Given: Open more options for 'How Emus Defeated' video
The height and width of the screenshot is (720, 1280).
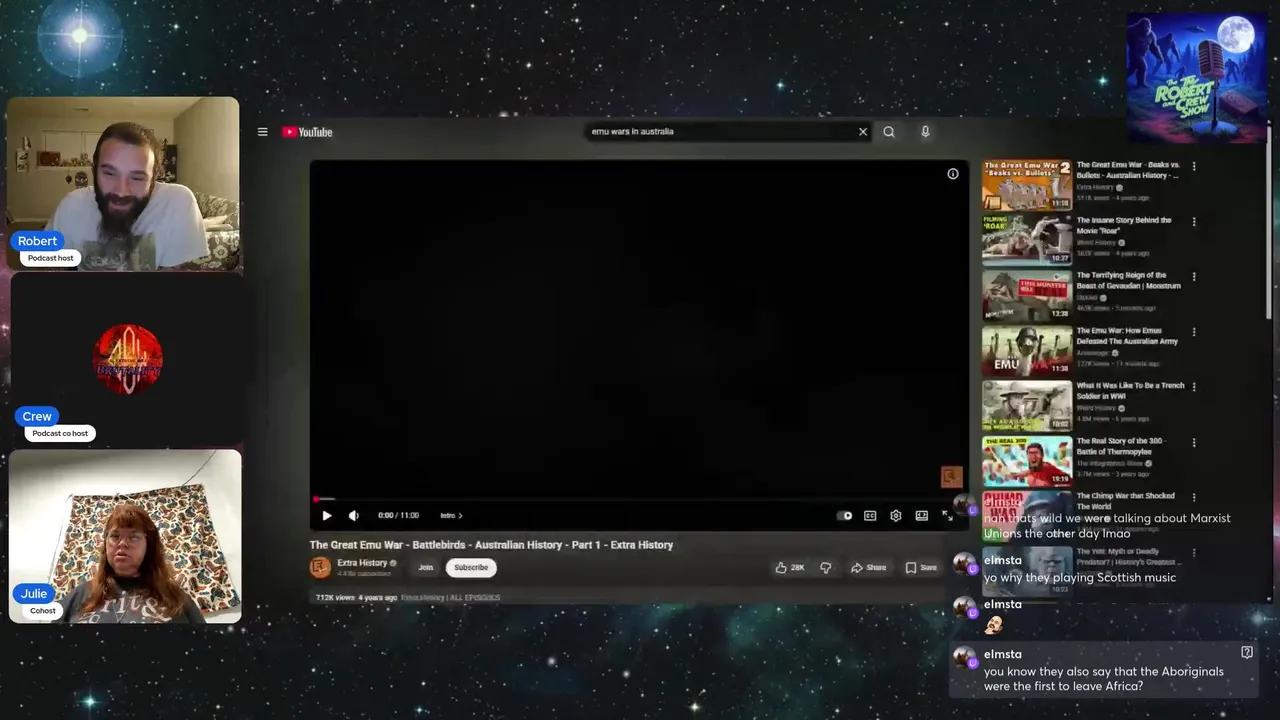Looking at the screenshot, I should point(1193,332).
